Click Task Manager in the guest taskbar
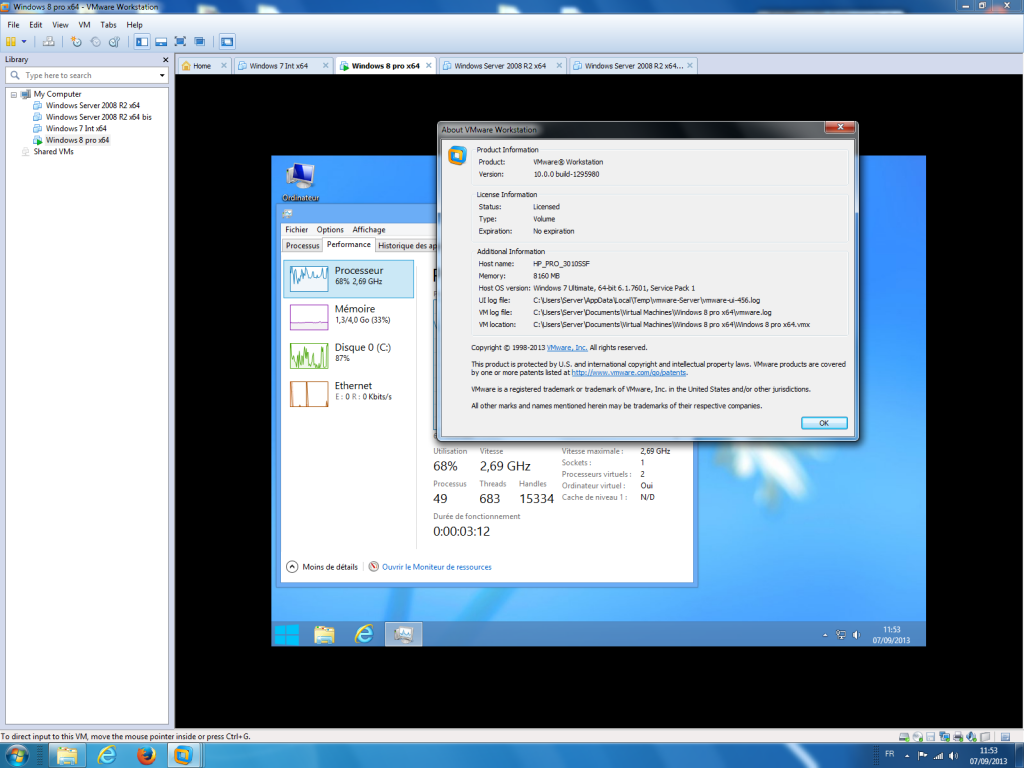1024x768 pixels. pyautogui.click(x=404, y=634)
